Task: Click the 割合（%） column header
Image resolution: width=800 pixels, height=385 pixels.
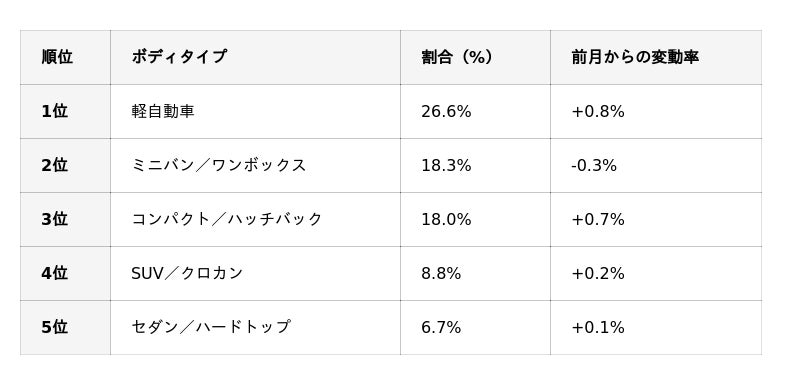Action: (476, 57)
